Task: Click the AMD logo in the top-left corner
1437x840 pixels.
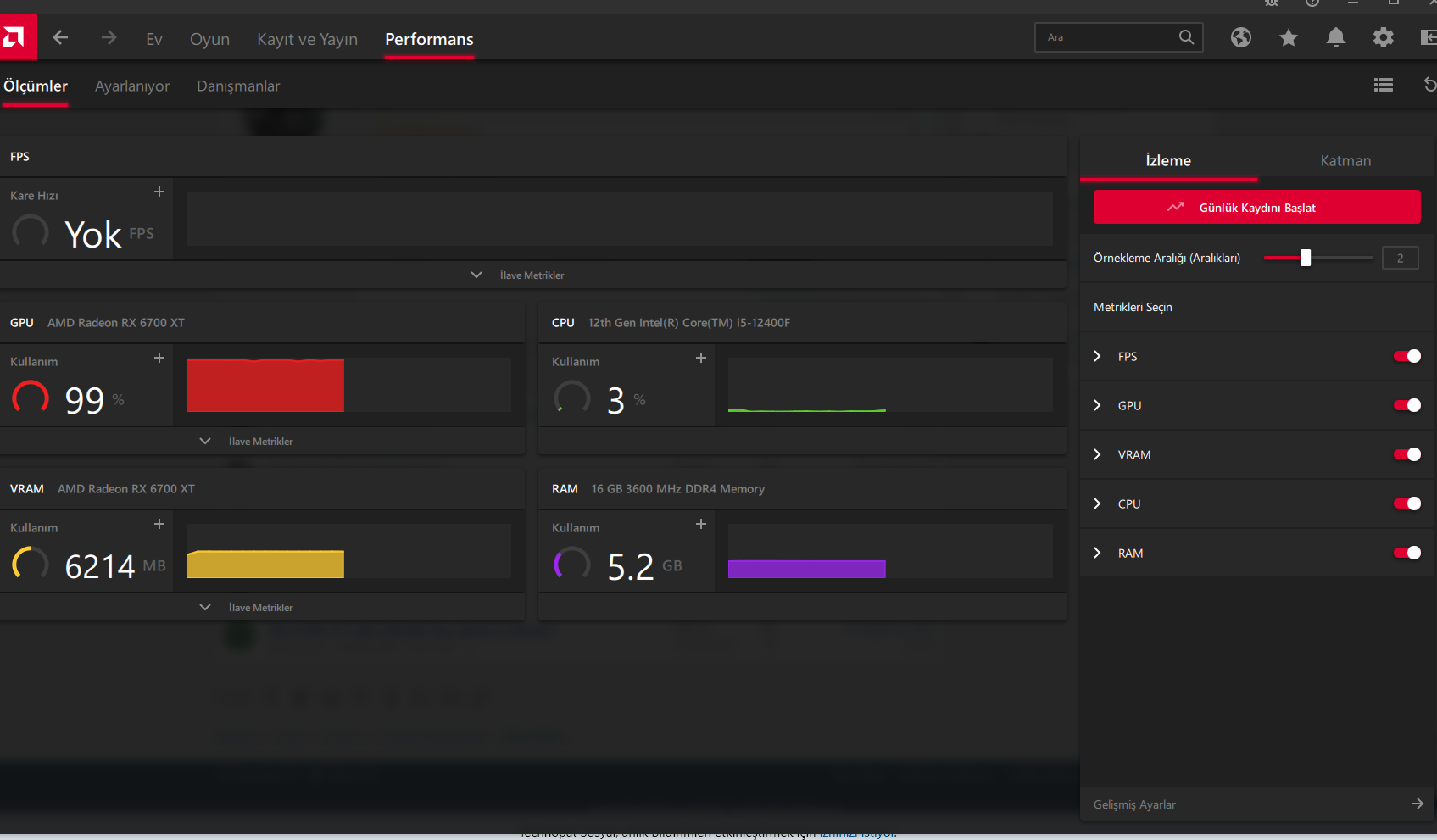Action: point(18,36)
